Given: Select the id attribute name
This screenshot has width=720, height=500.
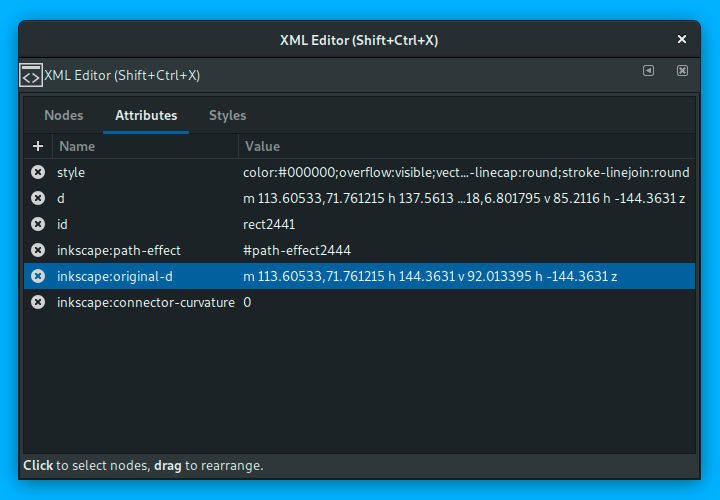Looking at the screenshot, I should click(62, 224).
